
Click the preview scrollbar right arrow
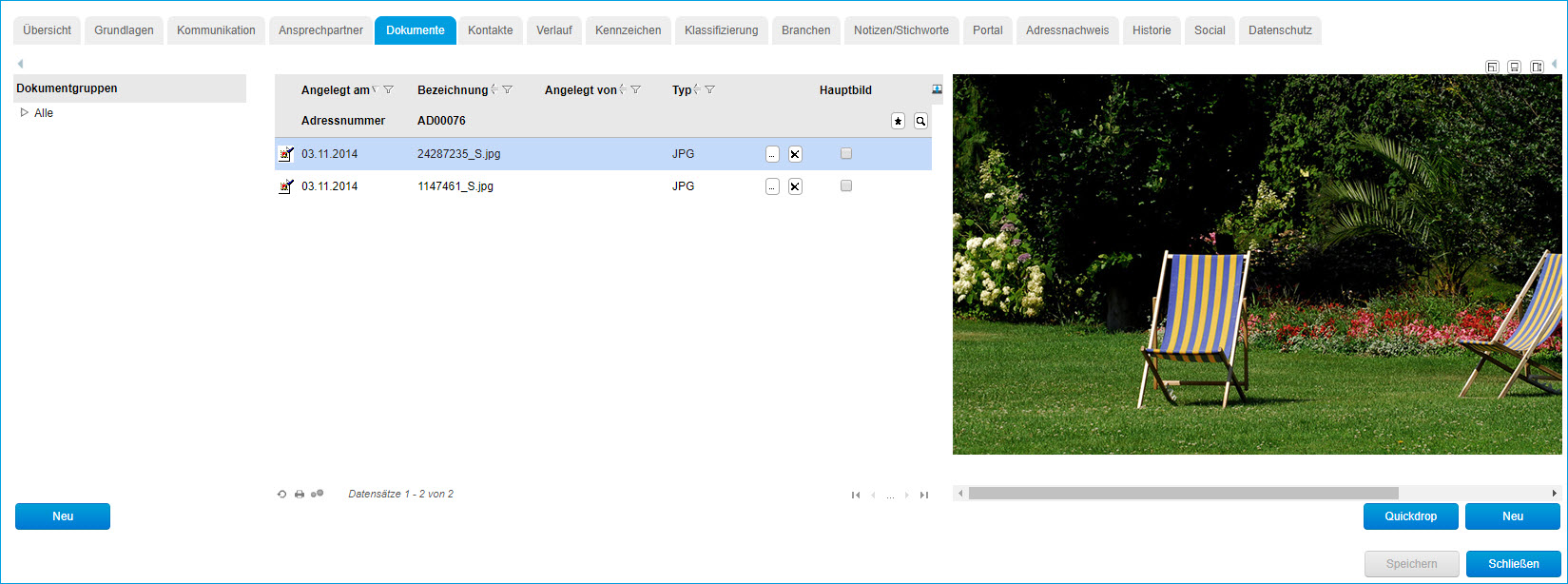[x=1555, y=494]
